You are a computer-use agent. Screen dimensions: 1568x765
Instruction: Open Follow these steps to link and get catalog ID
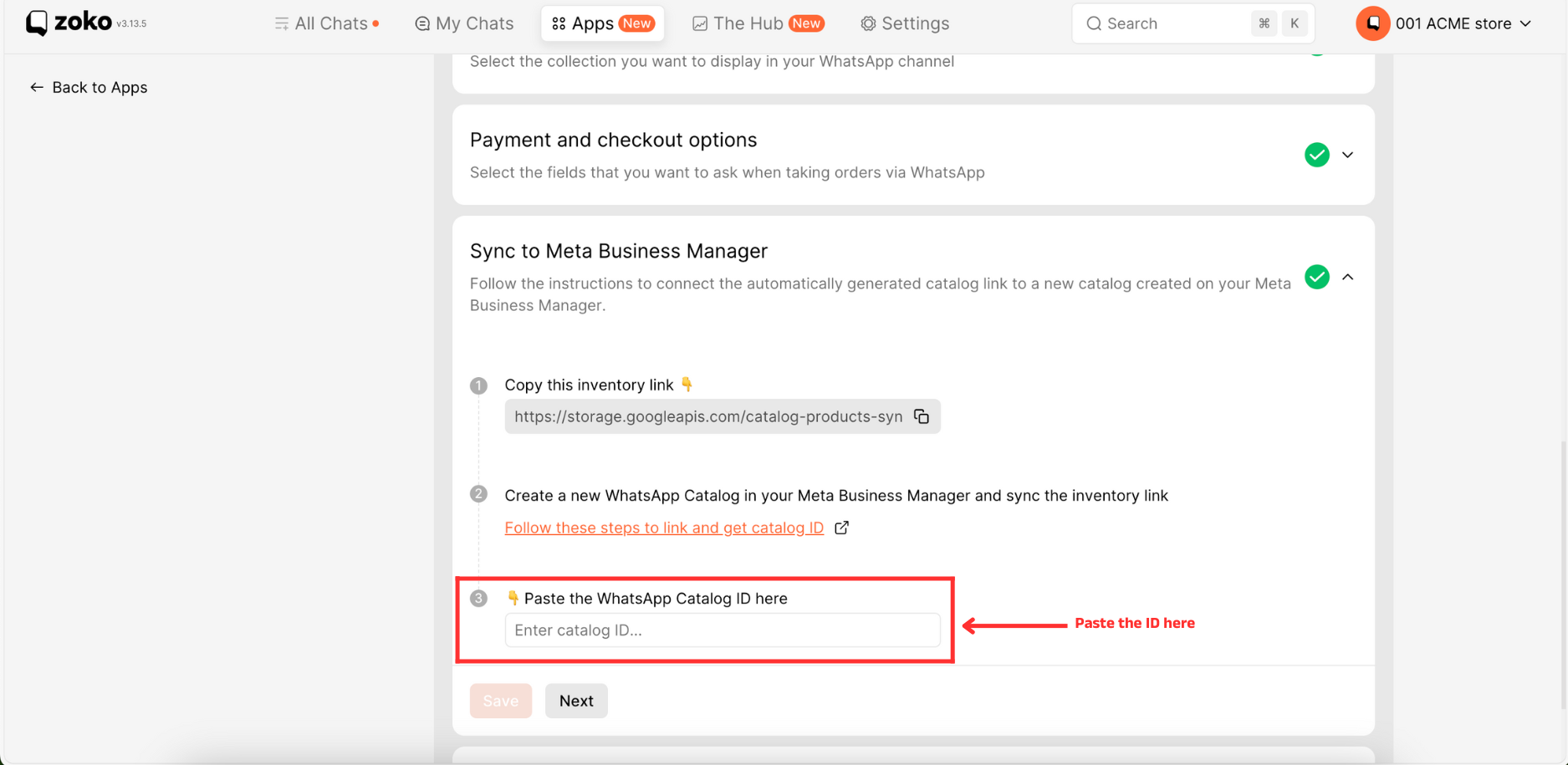pyautogui.click(x=664, y=528)
